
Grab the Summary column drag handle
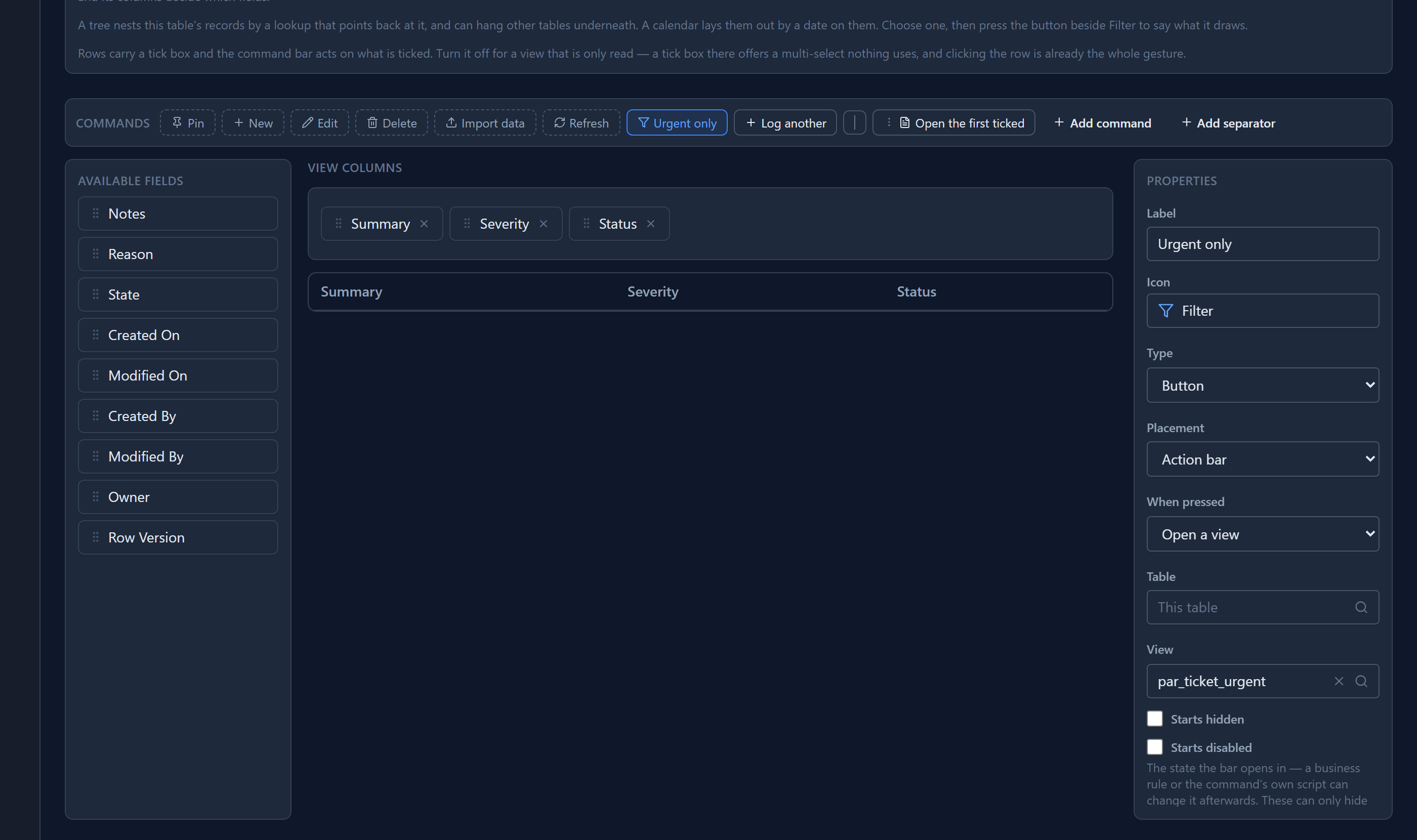point(338,224)
